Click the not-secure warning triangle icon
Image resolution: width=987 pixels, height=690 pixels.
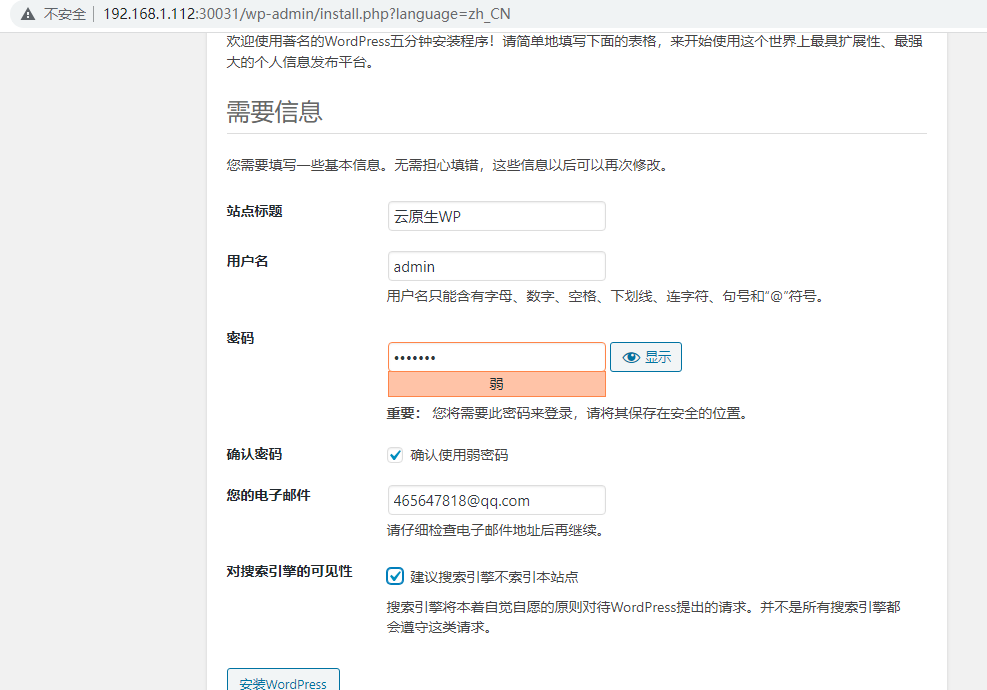point(28,14)
